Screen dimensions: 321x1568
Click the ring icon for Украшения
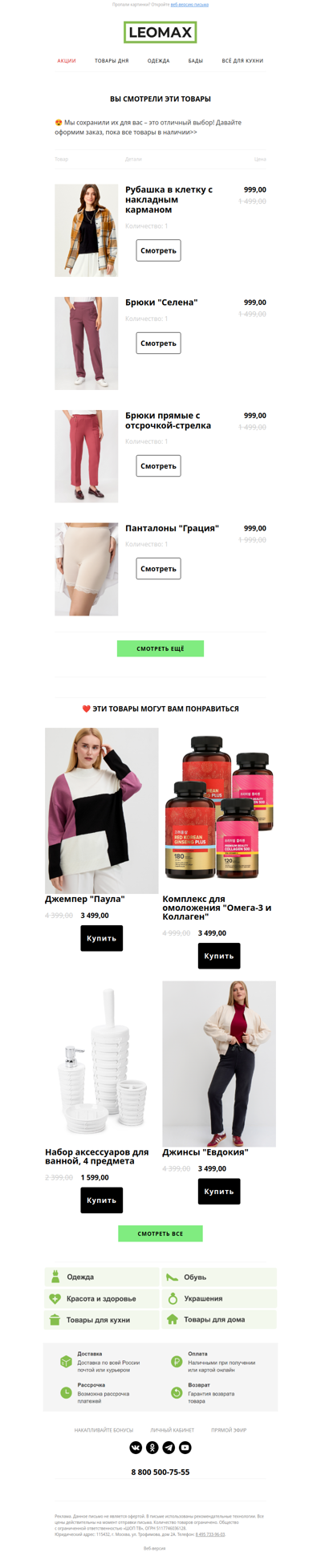coord(173,1298)
